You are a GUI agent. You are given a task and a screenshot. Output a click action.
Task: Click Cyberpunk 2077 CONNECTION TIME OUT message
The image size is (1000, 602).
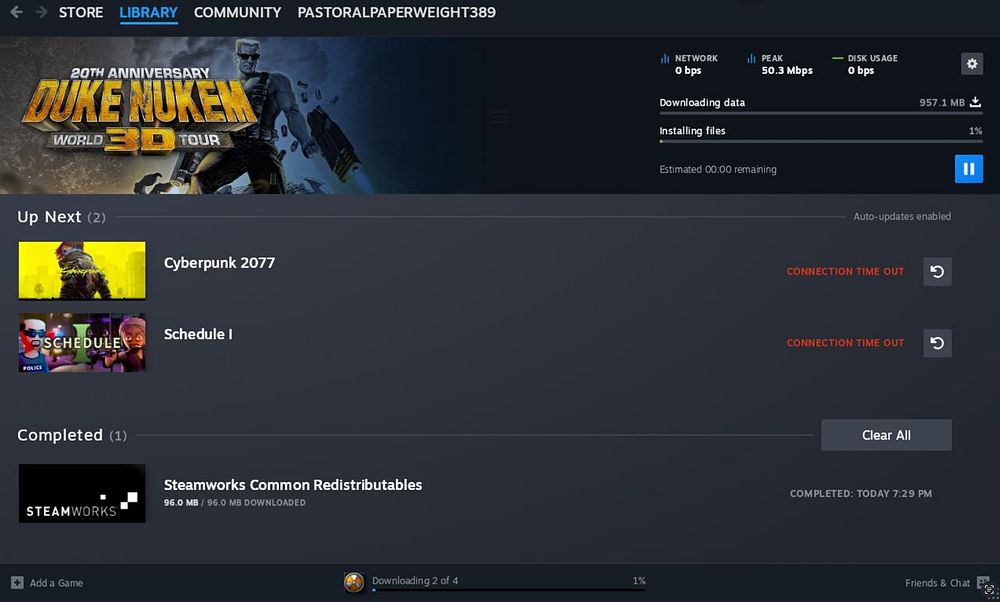coord(845,272)
